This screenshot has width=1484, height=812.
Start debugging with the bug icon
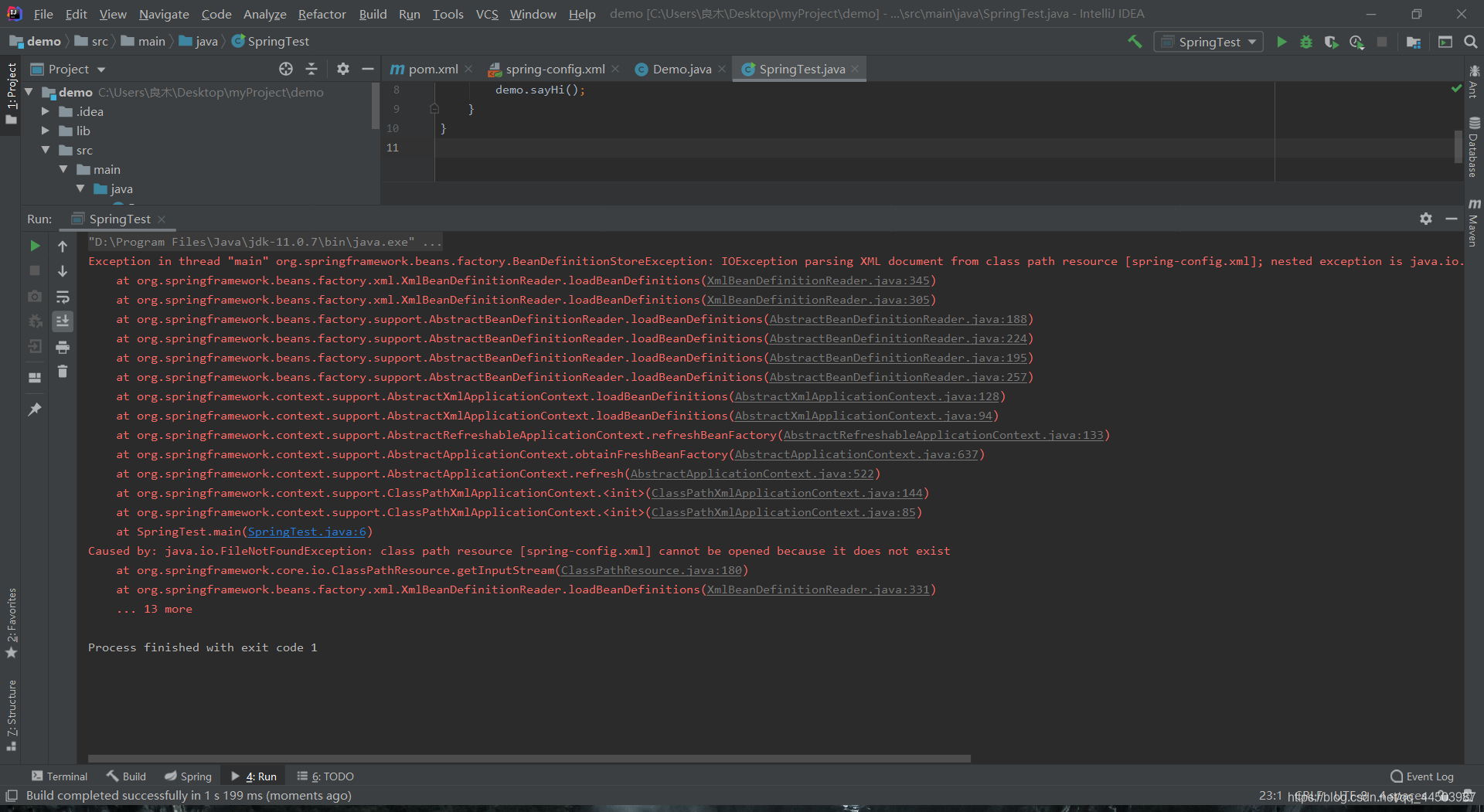click(x=1306, y=42)
